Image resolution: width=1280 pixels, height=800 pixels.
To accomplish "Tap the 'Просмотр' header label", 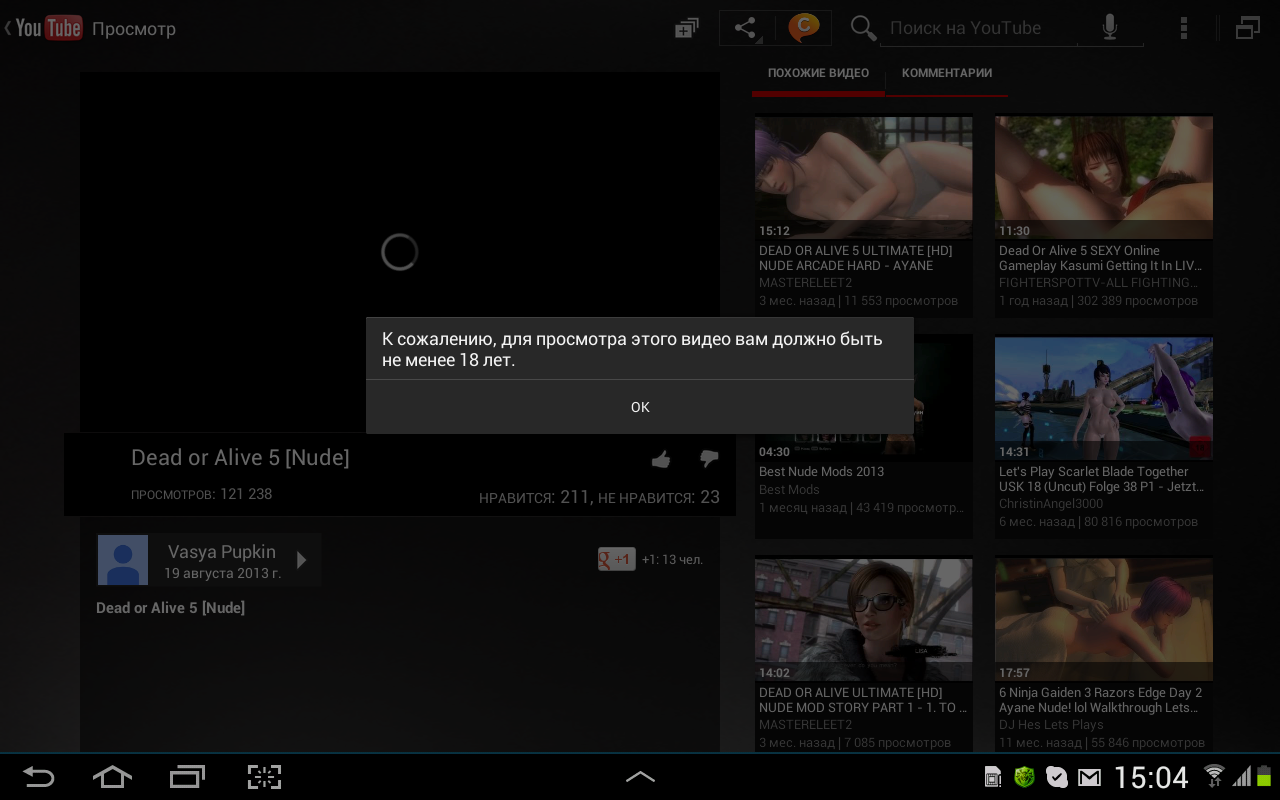I will pos(134,29).
